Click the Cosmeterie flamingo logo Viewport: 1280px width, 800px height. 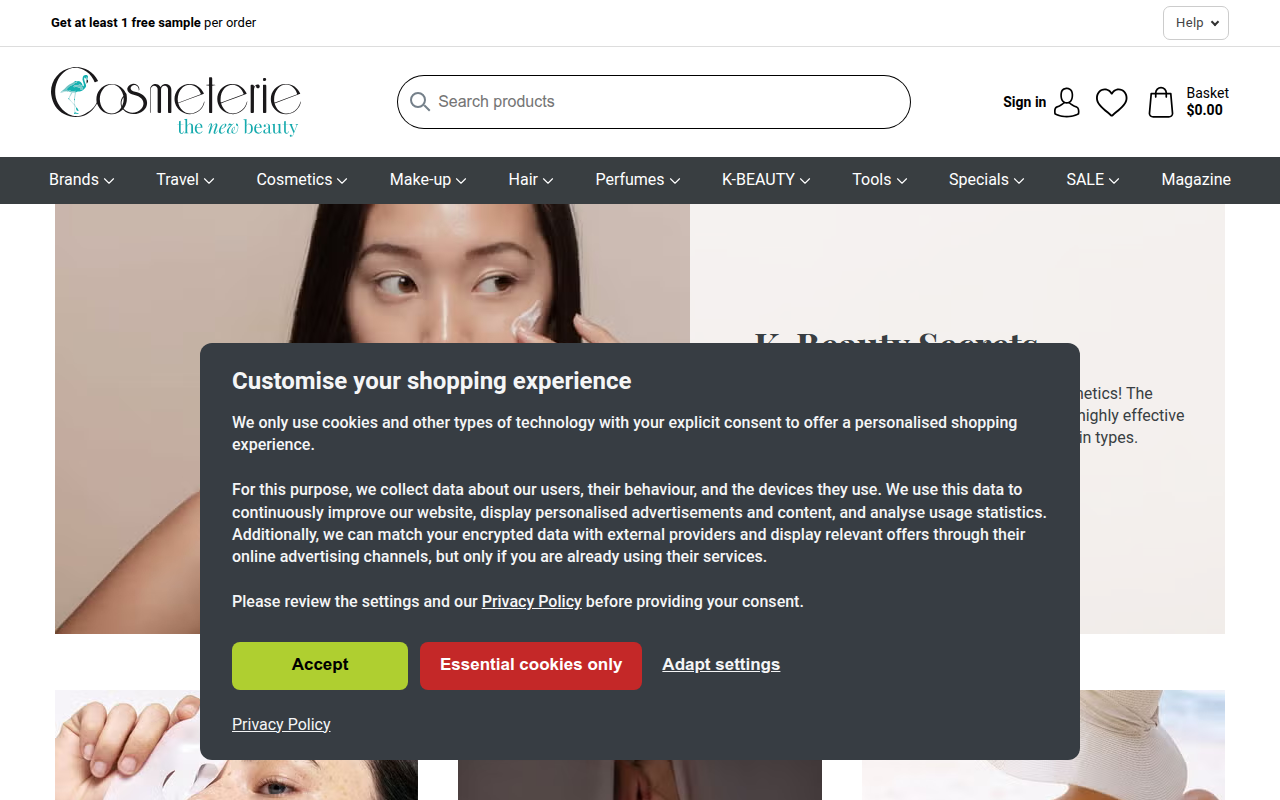coord(176,101)
